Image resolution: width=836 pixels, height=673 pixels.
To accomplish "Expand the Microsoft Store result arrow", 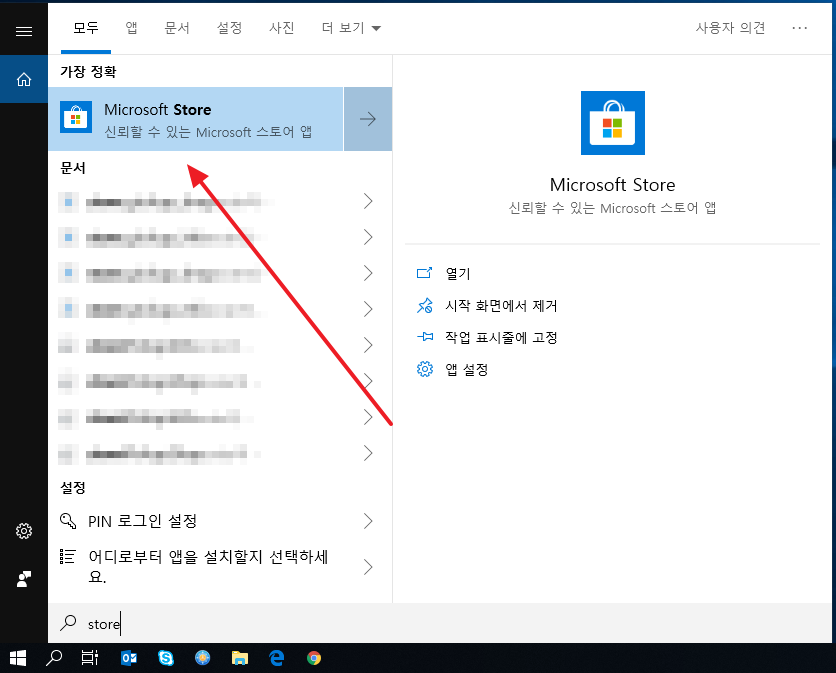I will (x=368, y=119).
